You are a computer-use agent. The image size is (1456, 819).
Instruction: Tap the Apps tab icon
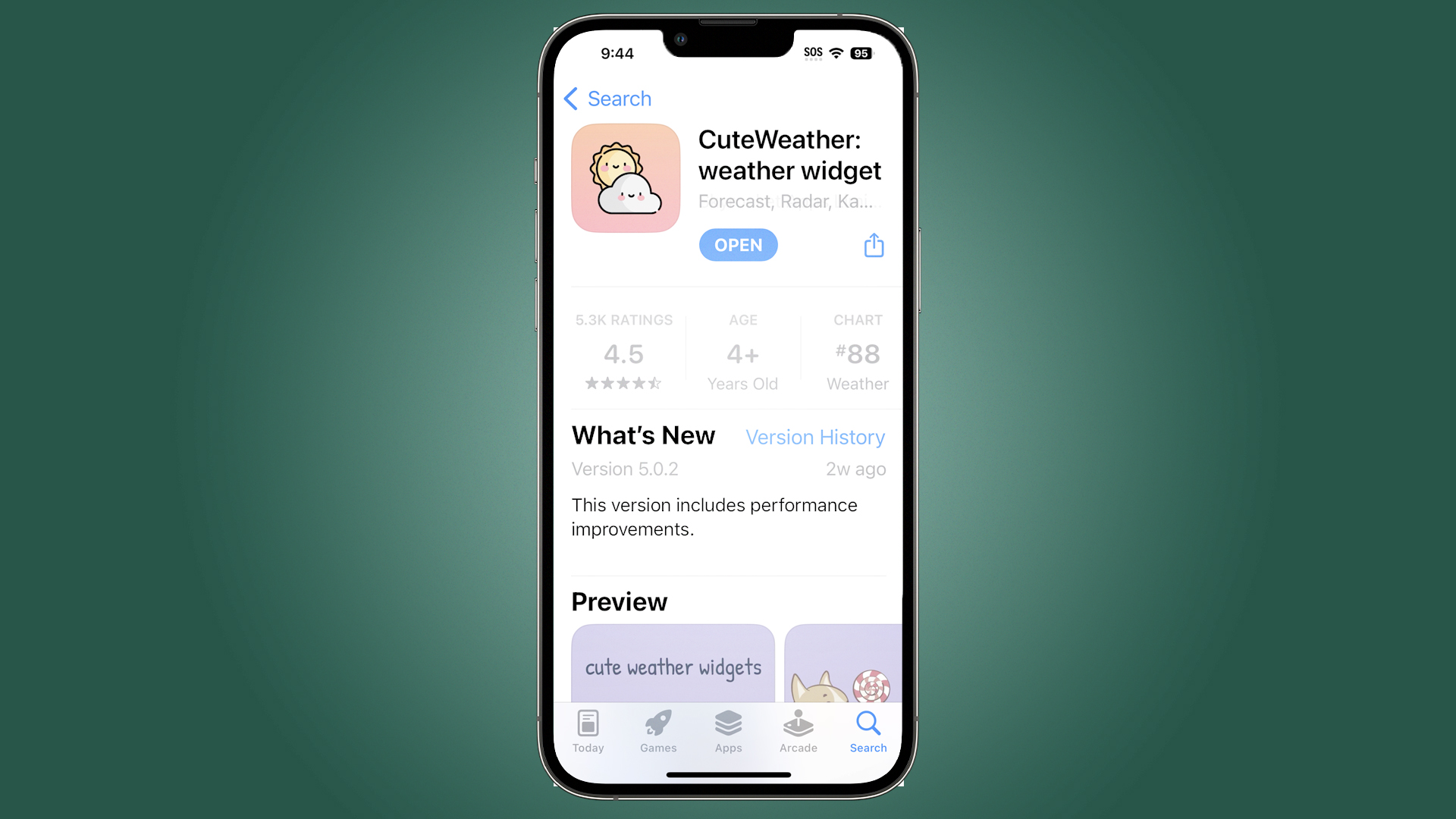click(727, 729)
